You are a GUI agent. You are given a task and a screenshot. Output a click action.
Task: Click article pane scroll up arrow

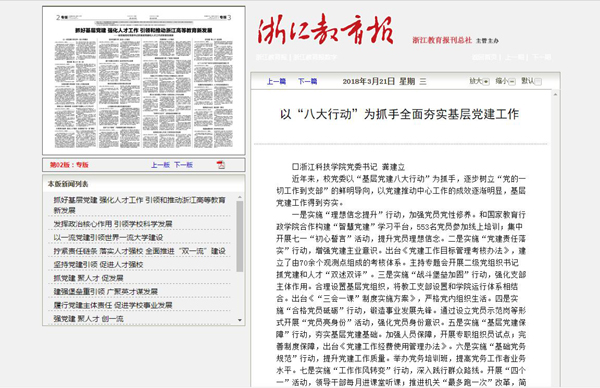point(555,94)
